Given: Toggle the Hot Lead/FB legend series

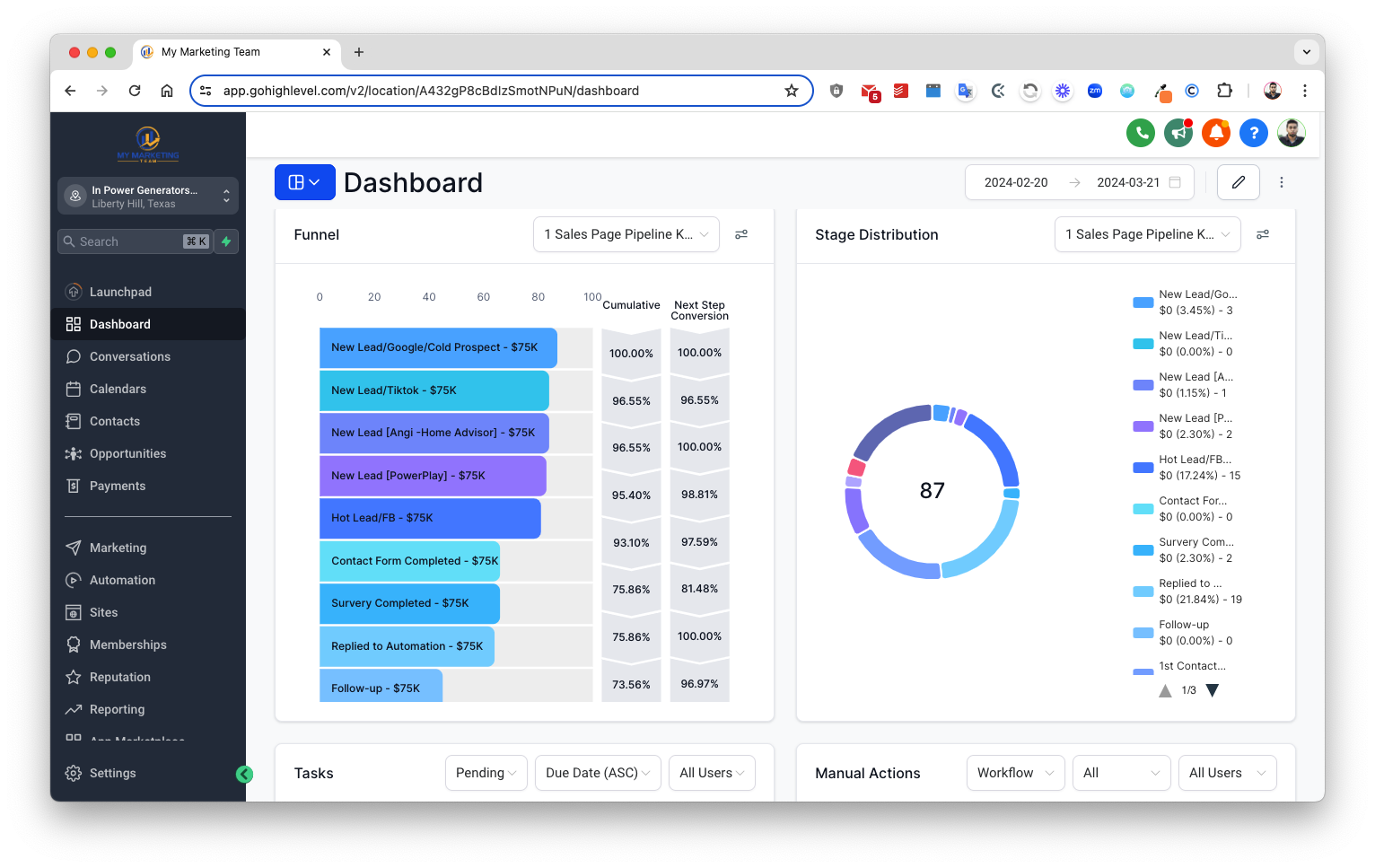Looking at the screenshot, I should coord(1194,467).
